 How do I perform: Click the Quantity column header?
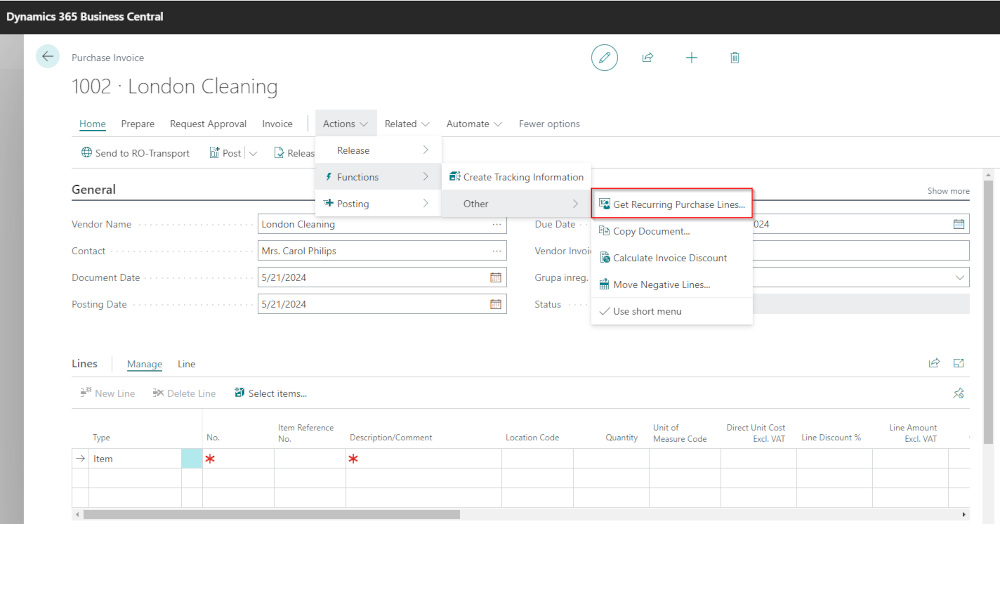(x=621, y=437)
